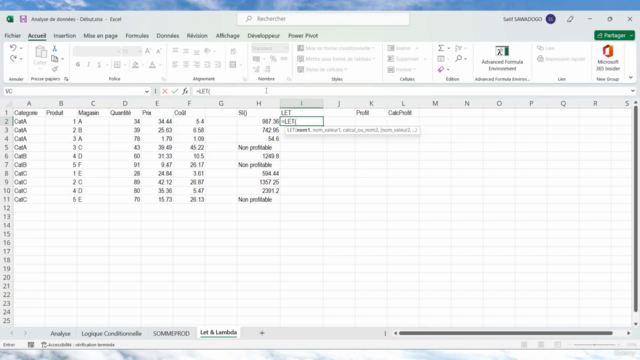Toggle underline (S) formatting
Screen dimensions: 640x360
(x=99, y=64)
